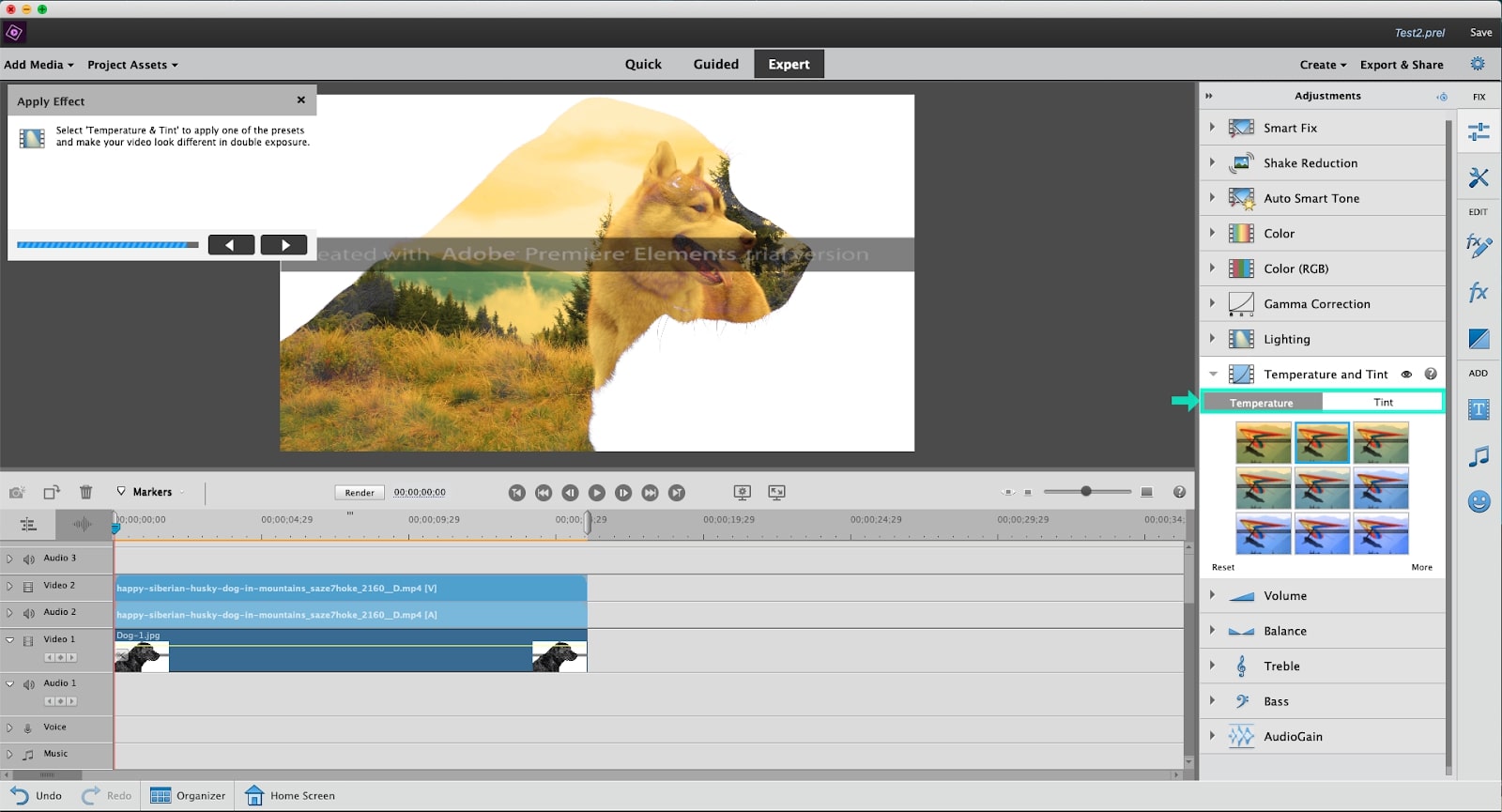1502x812 pixels.
Task: Click the timeline track options icon
Action: pos(28,525)
